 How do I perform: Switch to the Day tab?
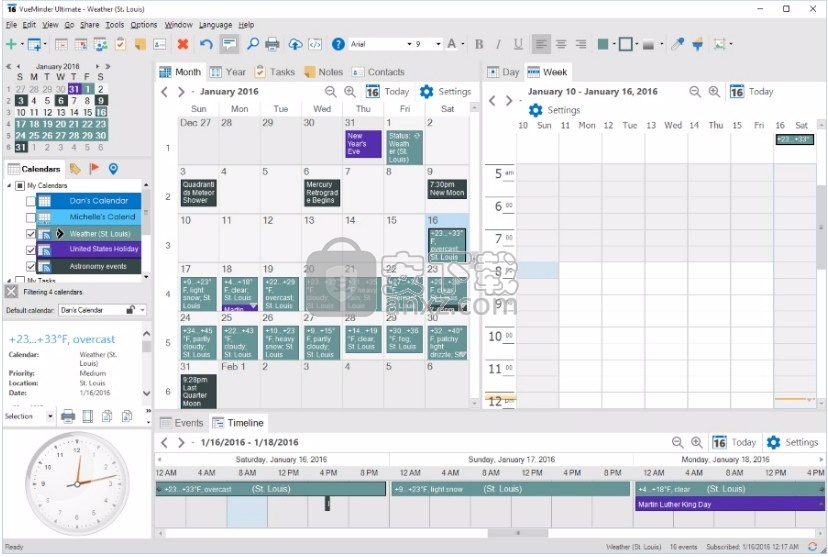pyautogui.click(x=503, y=72)
